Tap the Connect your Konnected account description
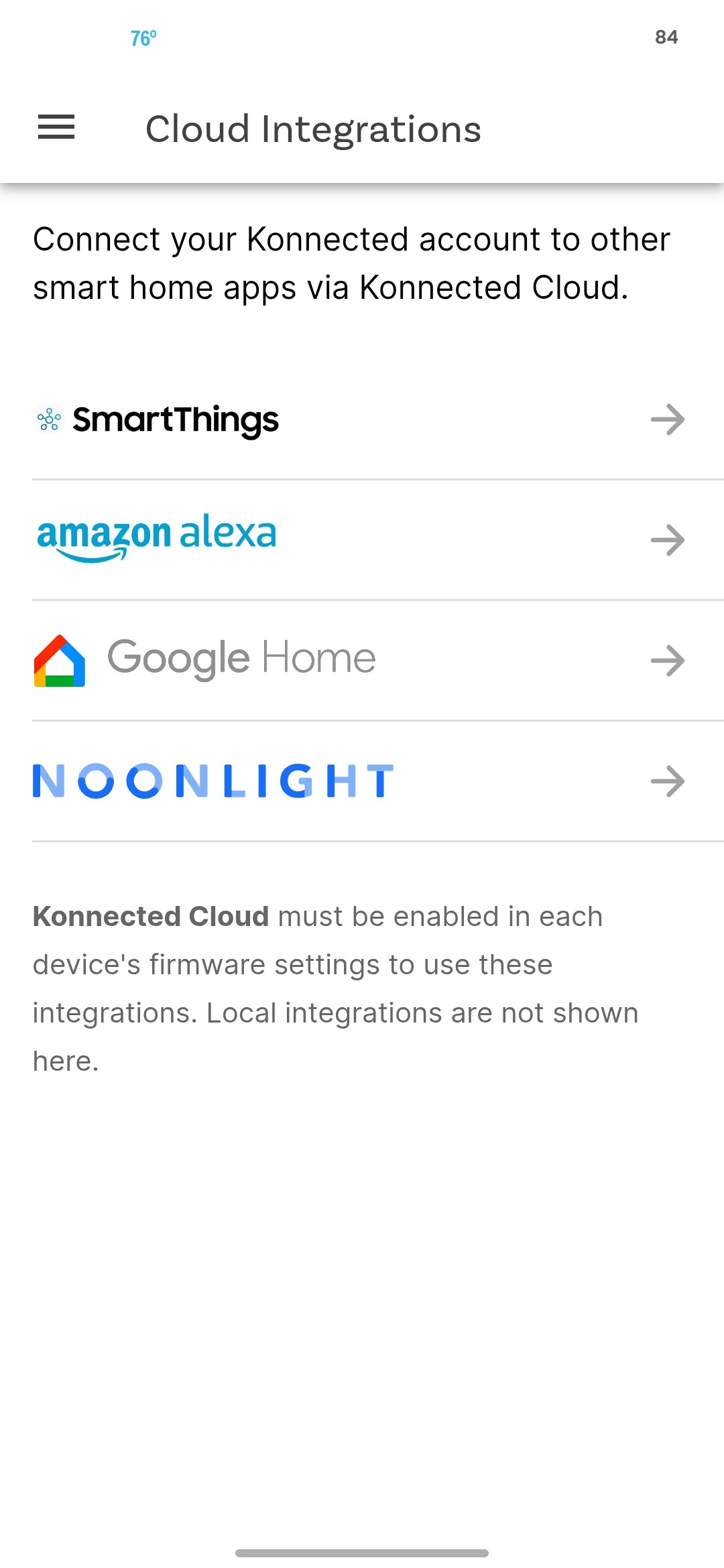The width and height of the screenshot is (724, 1568). [x=352, y=263]
